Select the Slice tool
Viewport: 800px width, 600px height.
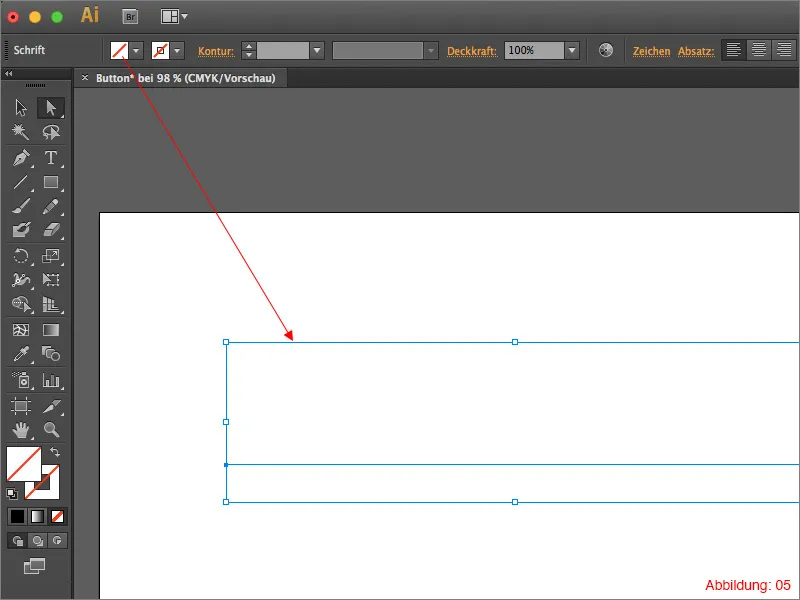pos(51,406)
